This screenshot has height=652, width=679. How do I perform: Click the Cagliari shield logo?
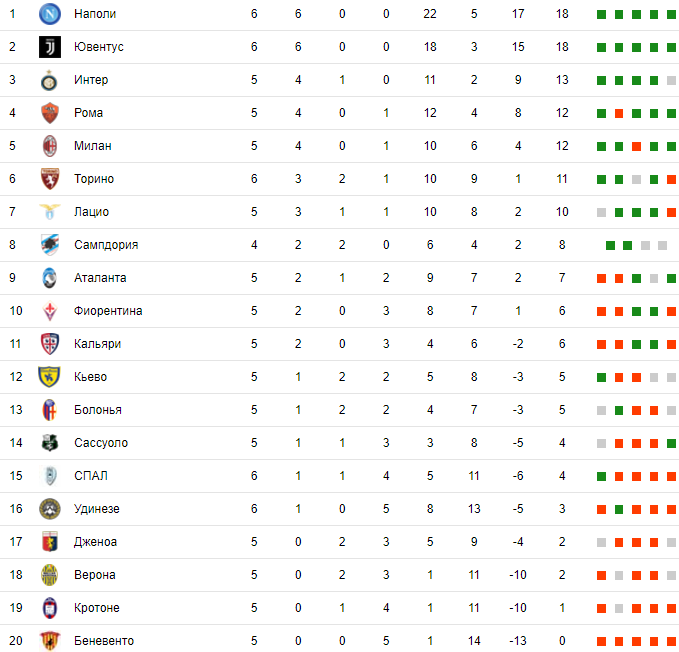coord(50,344)
